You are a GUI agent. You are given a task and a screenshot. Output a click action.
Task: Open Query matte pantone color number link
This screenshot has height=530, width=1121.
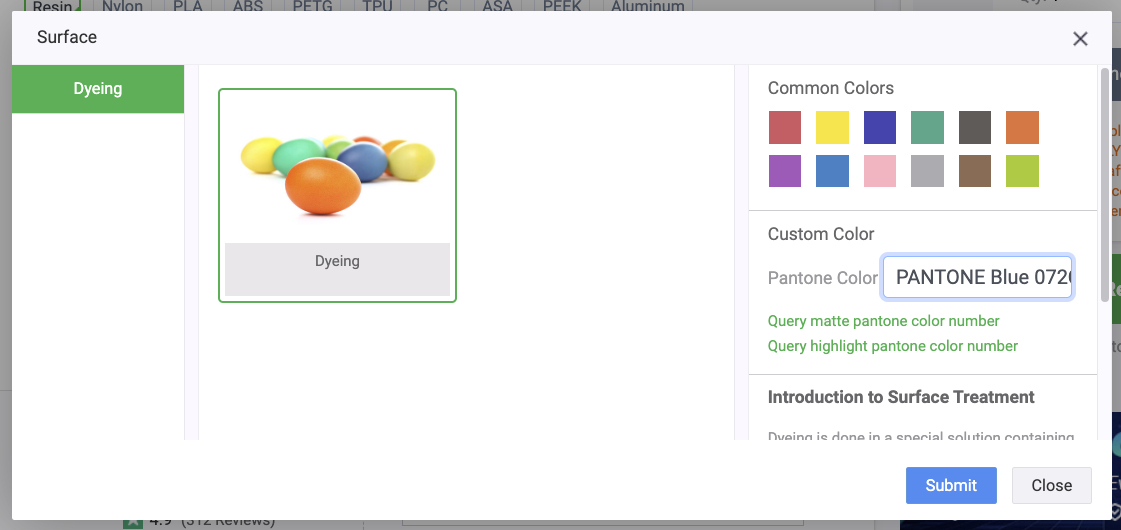tap(883, 321)
